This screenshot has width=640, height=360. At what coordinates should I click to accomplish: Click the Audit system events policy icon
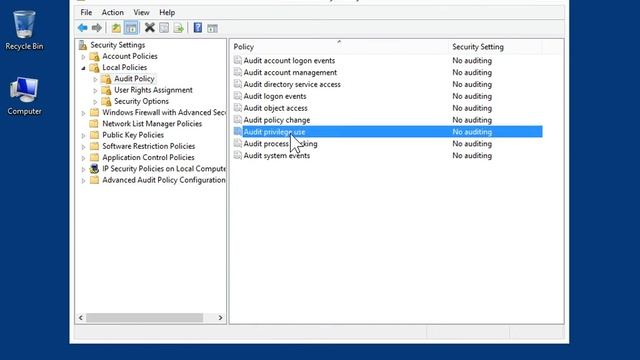point(238,156)
